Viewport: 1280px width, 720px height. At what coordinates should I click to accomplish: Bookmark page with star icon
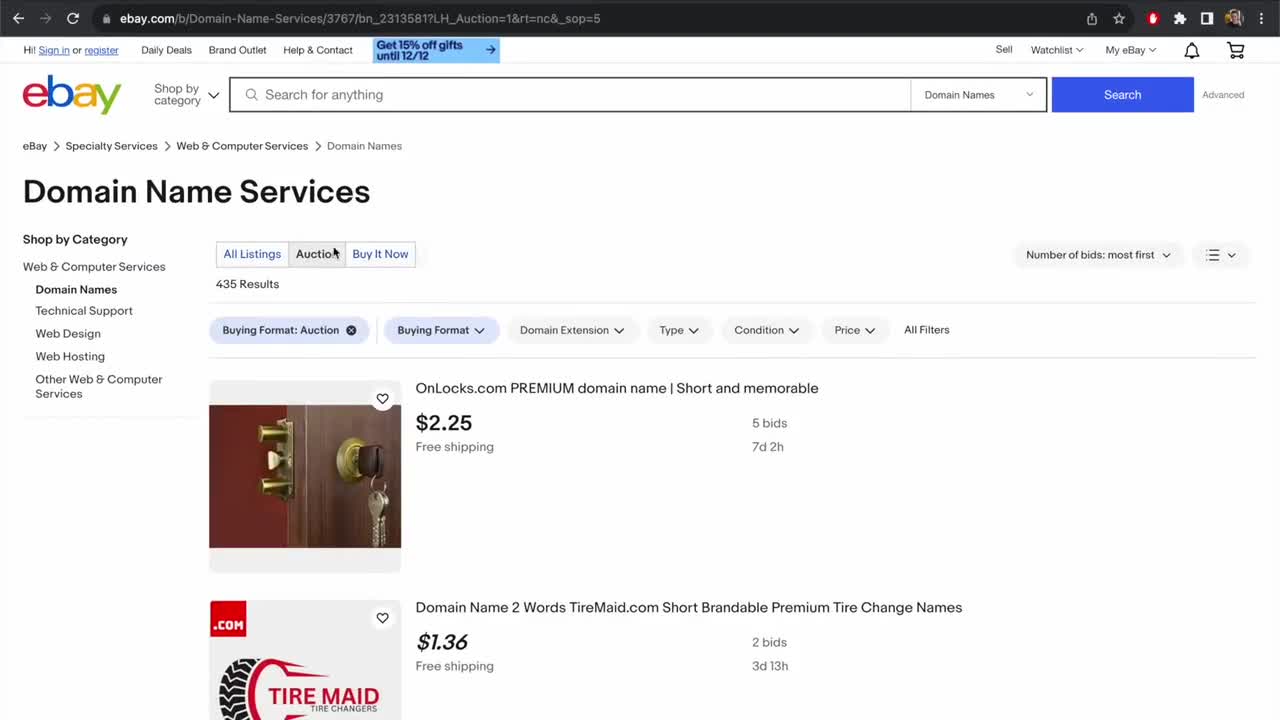point(1119,18)
